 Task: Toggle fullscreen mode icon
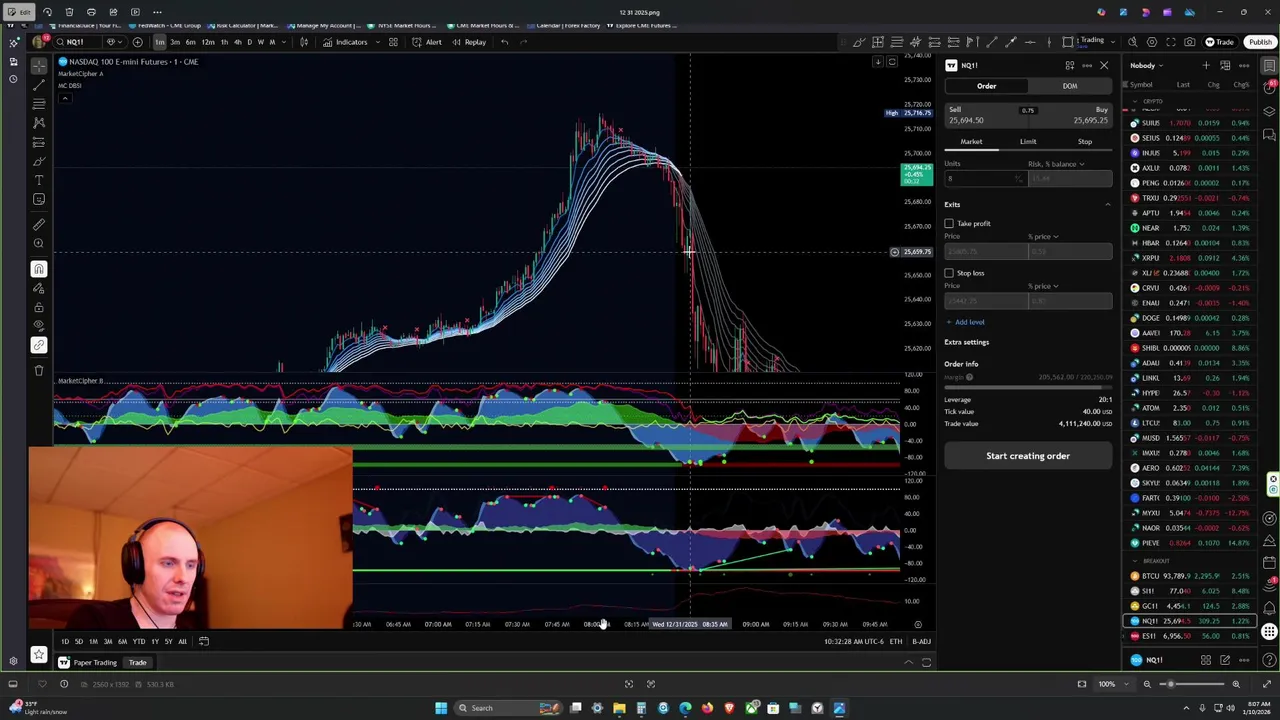coord(1171,42)
